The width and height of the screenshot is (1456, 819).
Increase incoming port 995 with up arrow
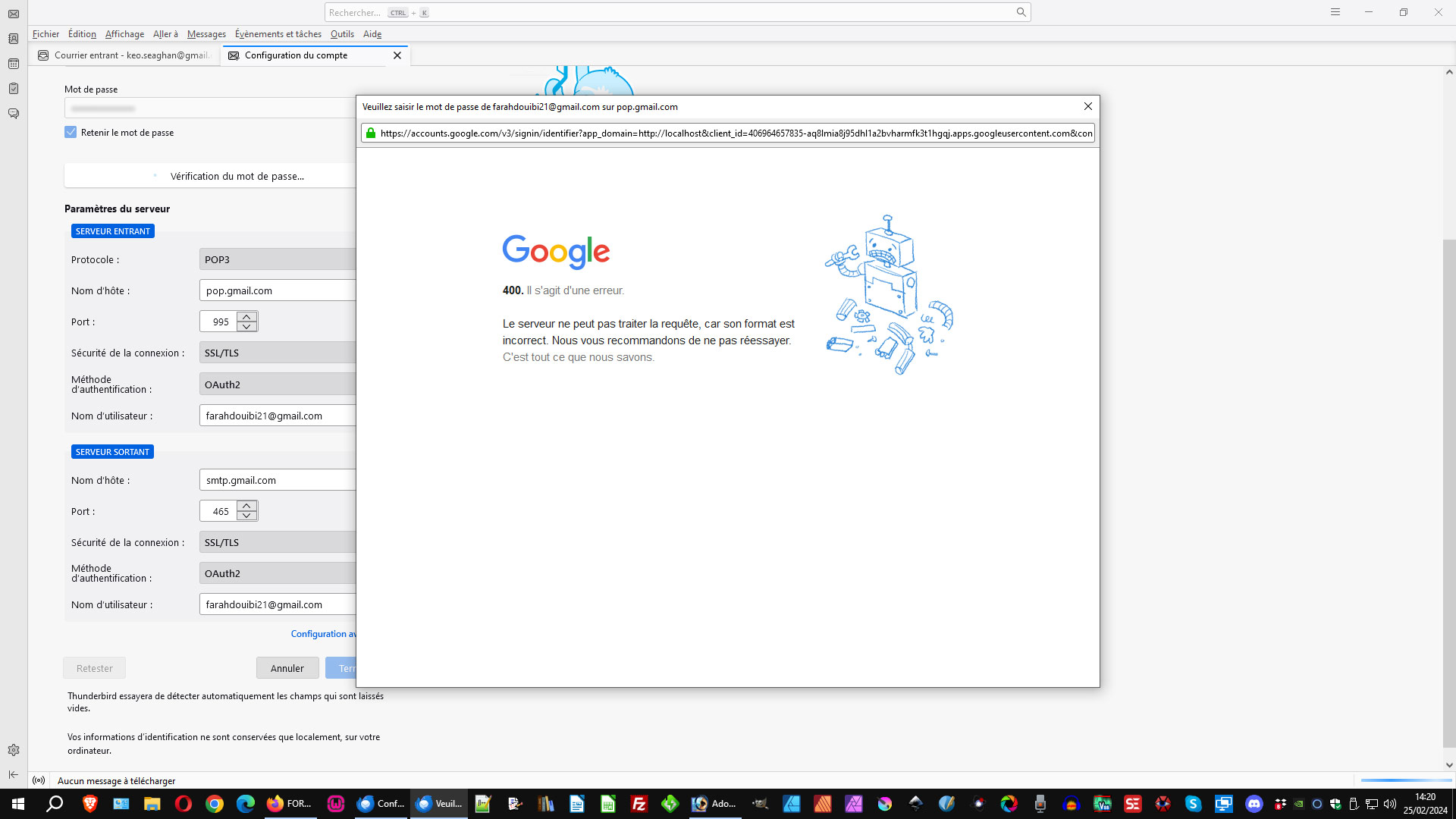pyautogui.click(x=246, y=316)
